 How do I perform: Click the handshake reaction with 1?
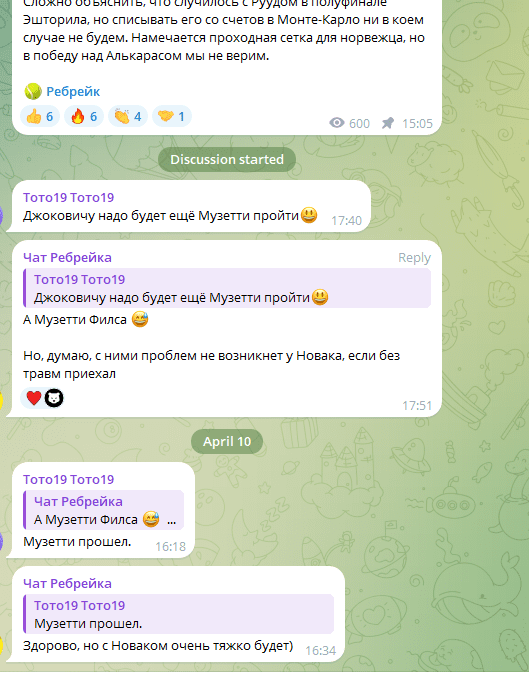pyautogui.click(x=172, y=116)
